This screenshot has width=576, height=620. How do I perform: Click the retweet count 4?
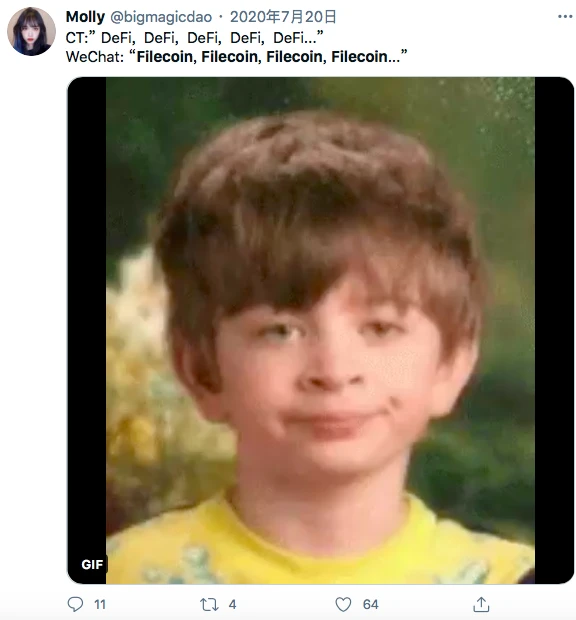click(x=232, y=604)
